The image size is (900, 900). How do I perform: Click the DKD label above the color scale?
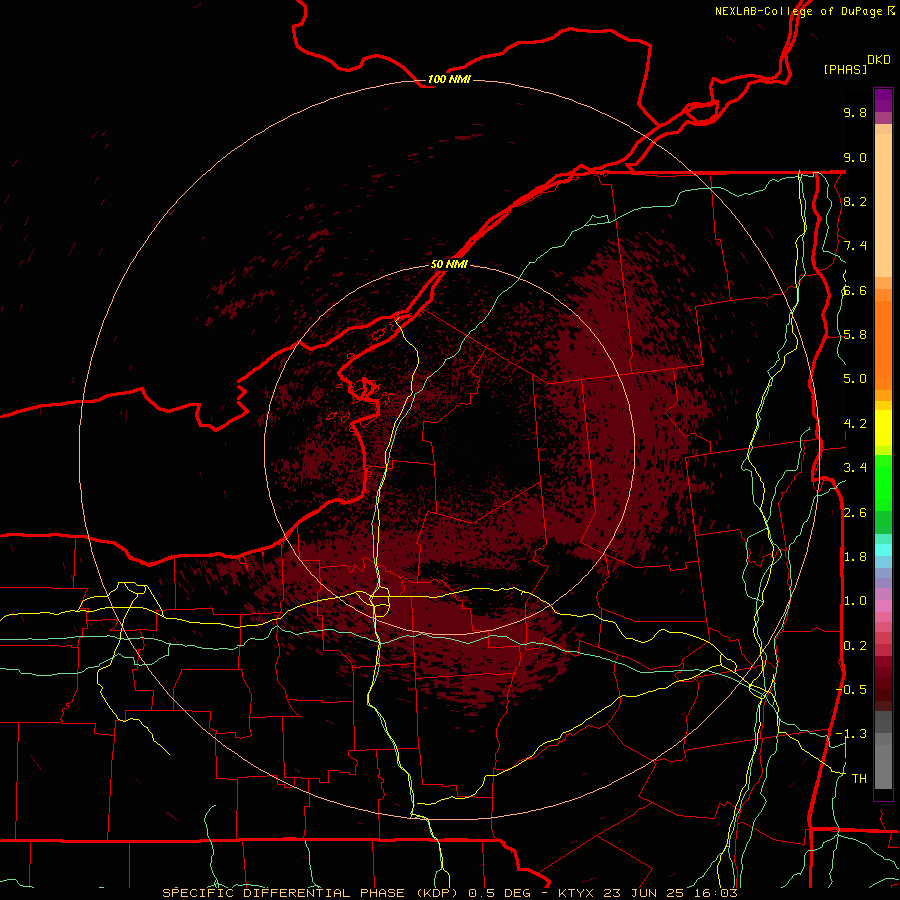coord(879,60)
